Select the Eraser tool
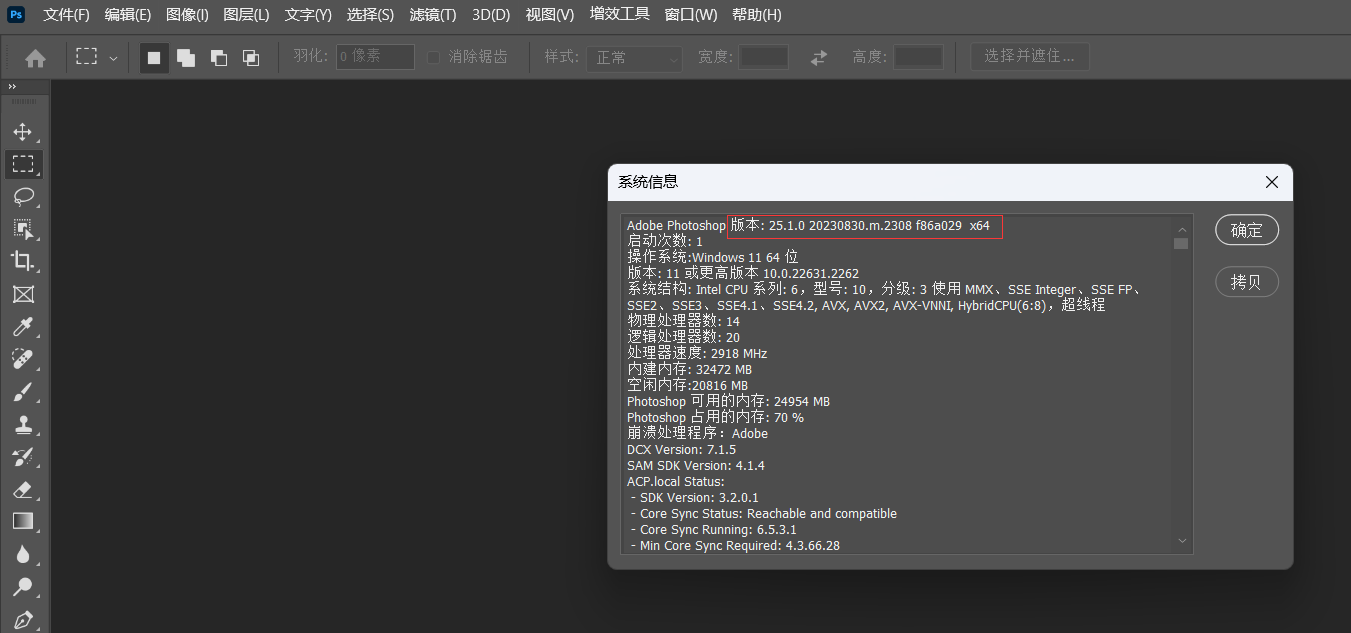 (23, 489)
